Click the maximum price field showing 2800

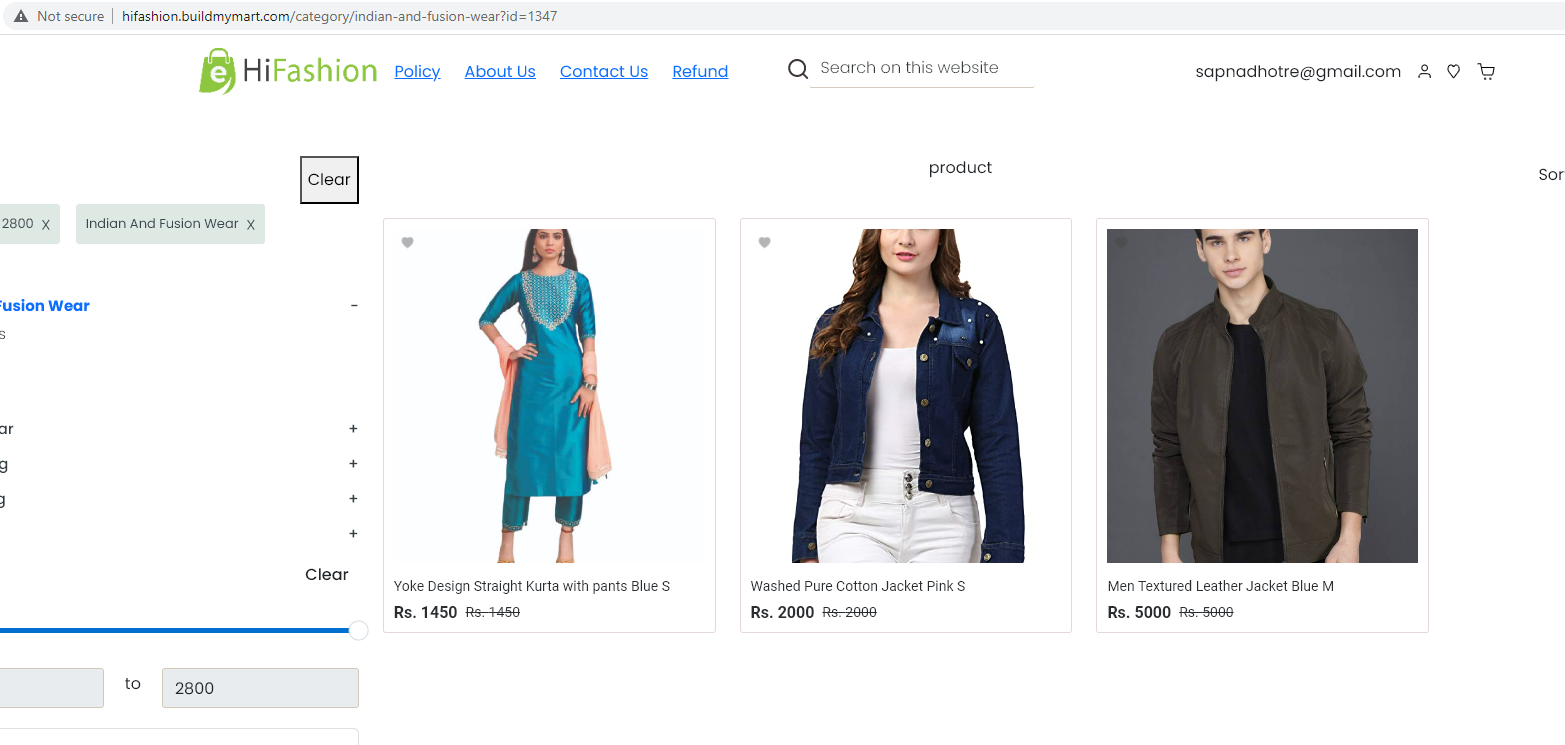pos(260,688)
